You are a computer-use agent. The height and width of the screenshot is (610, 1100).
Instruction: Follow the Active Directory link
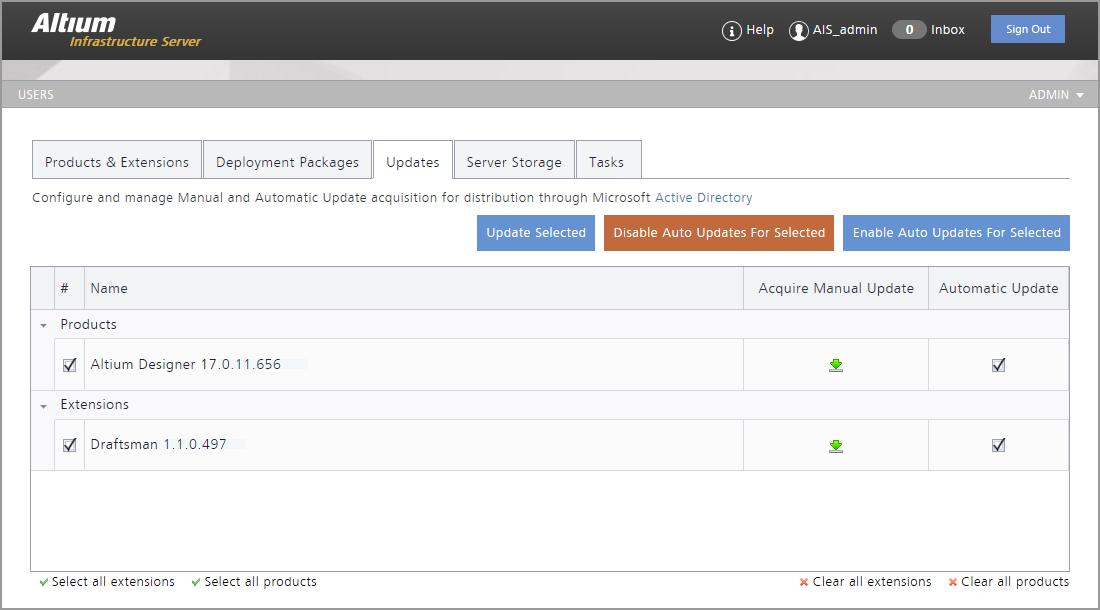point(703,198)
